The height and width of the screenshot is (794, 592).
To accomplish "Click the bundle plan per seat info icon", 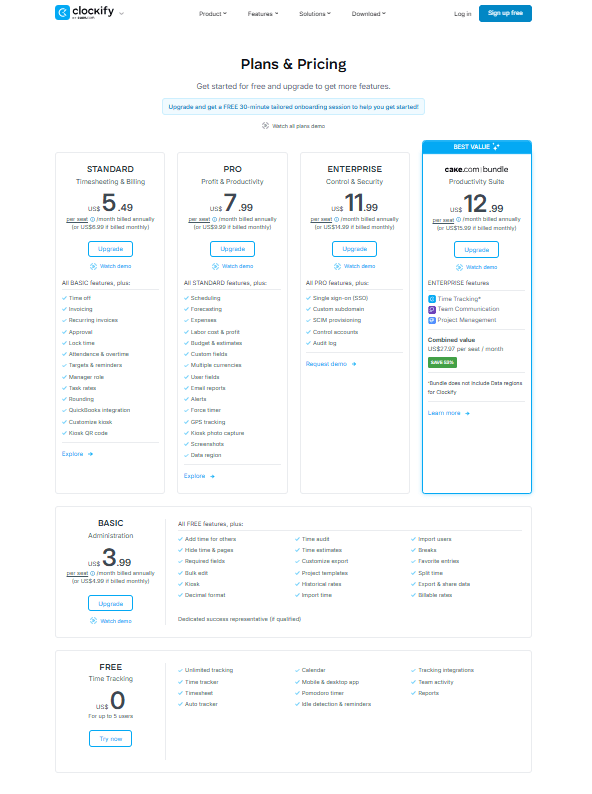I will pos(459,220).
